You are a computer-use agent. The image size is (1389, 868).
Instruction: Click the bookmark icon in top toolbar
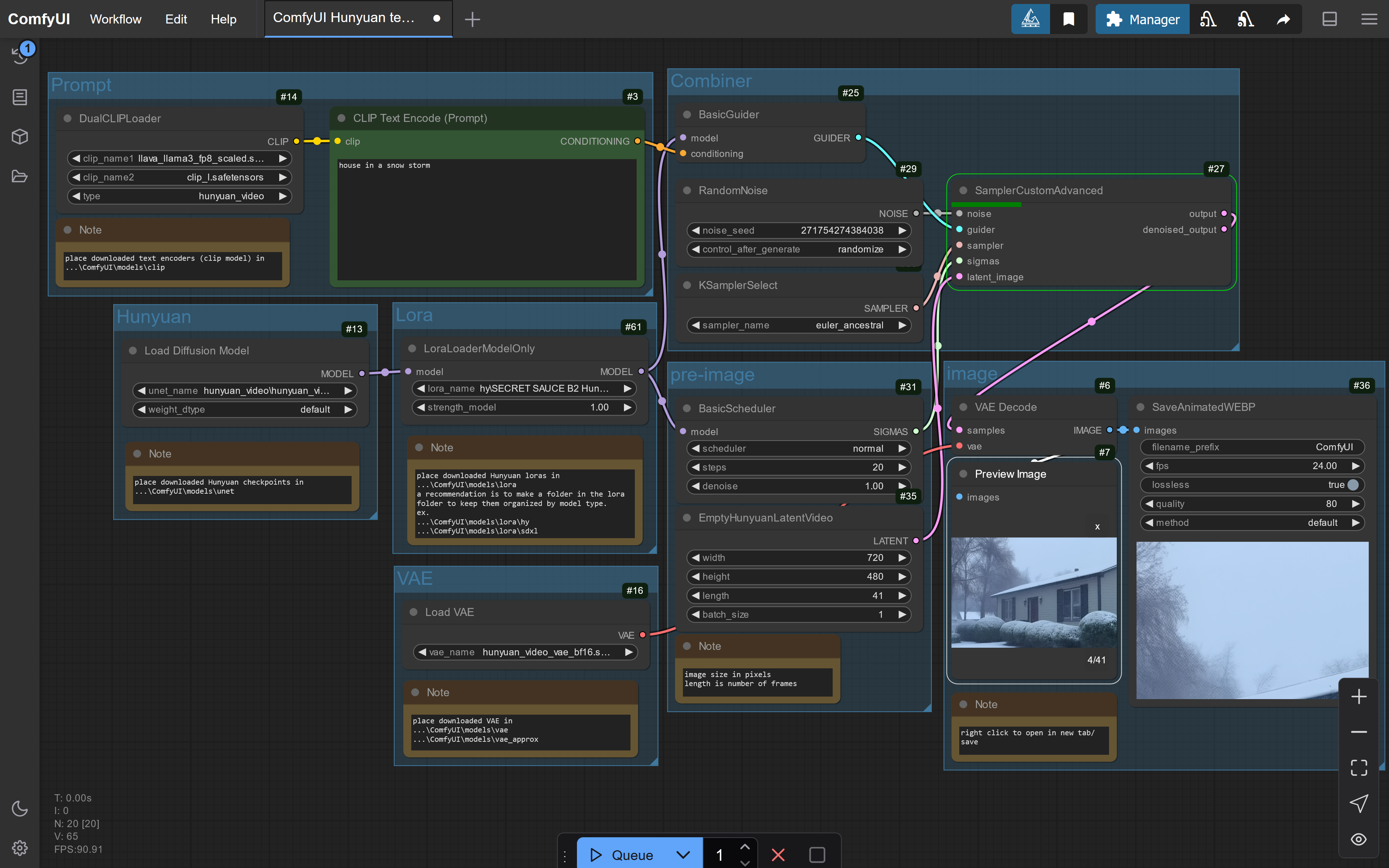pyautogui.click(x=1069, y=20)
